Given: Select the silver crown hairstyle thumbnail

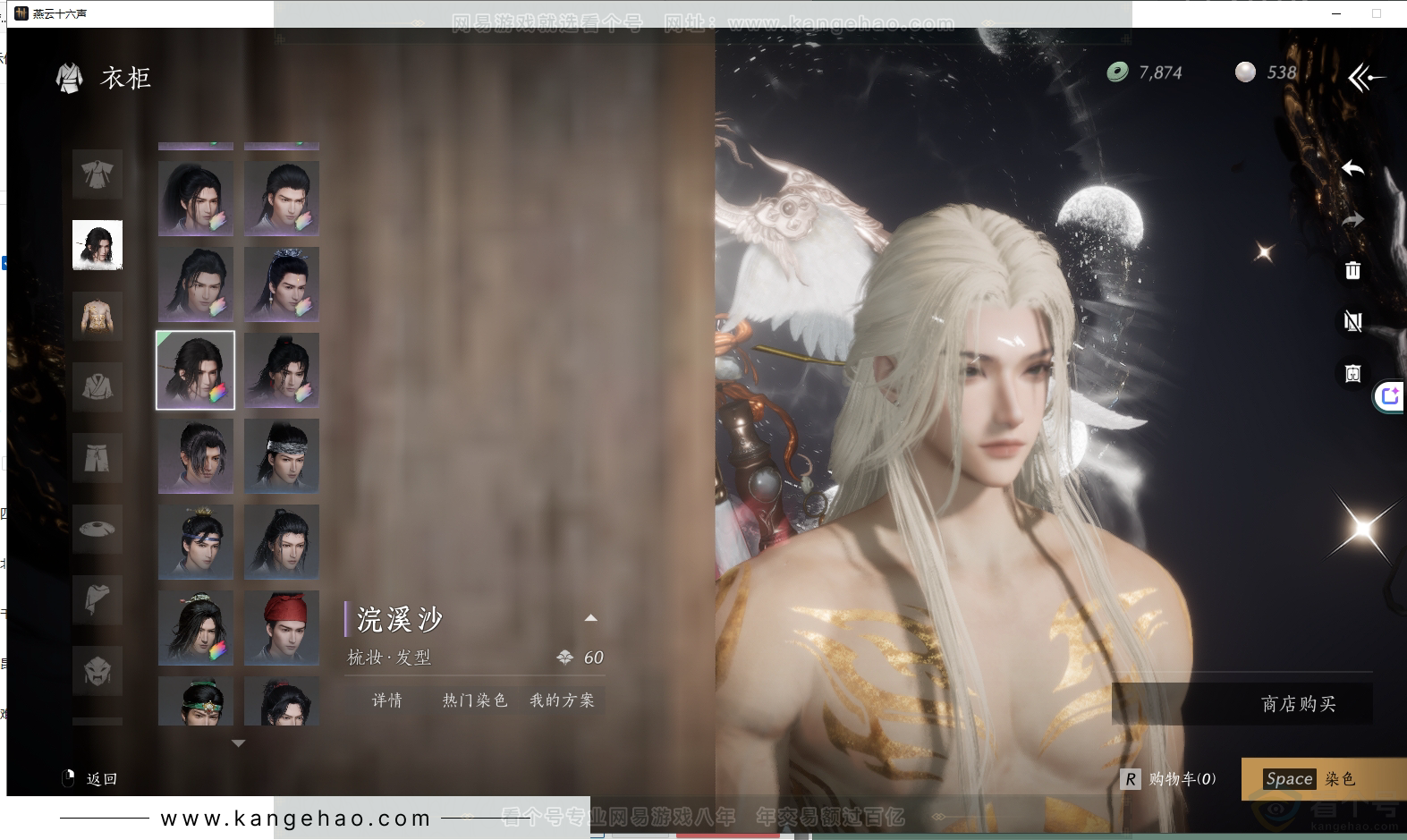Looking at the screenshot, I should point(282,284).
